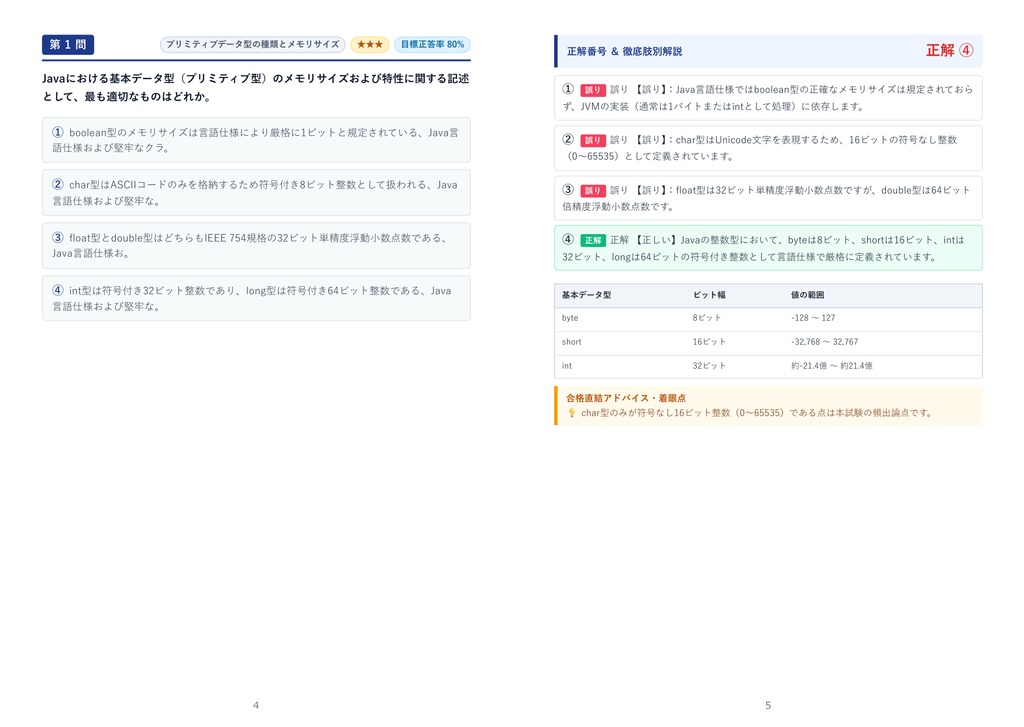
Task: Click the red 誤り badge in explanation ②
Action: [592, 140]
